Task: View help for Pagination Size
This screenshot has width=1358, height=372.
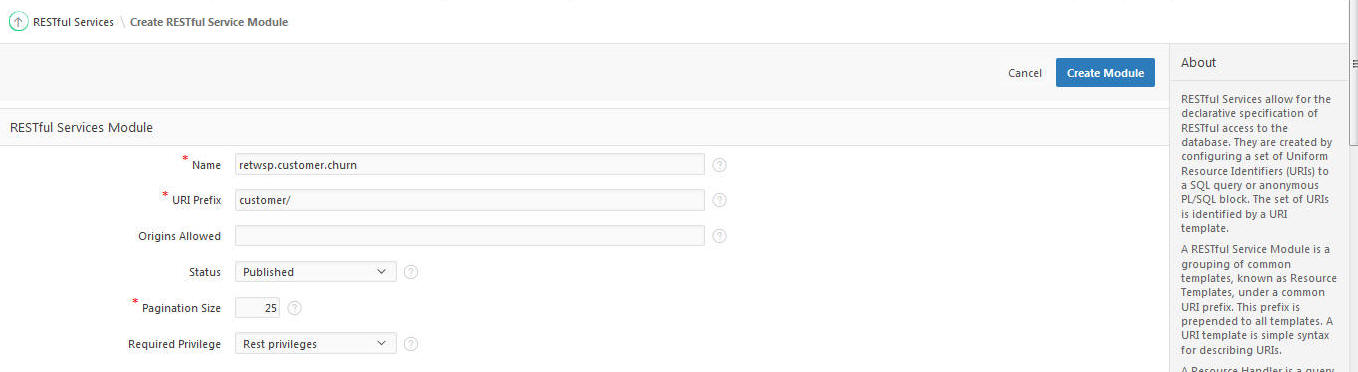Action: pyautogui.click(x=294, y=308)
